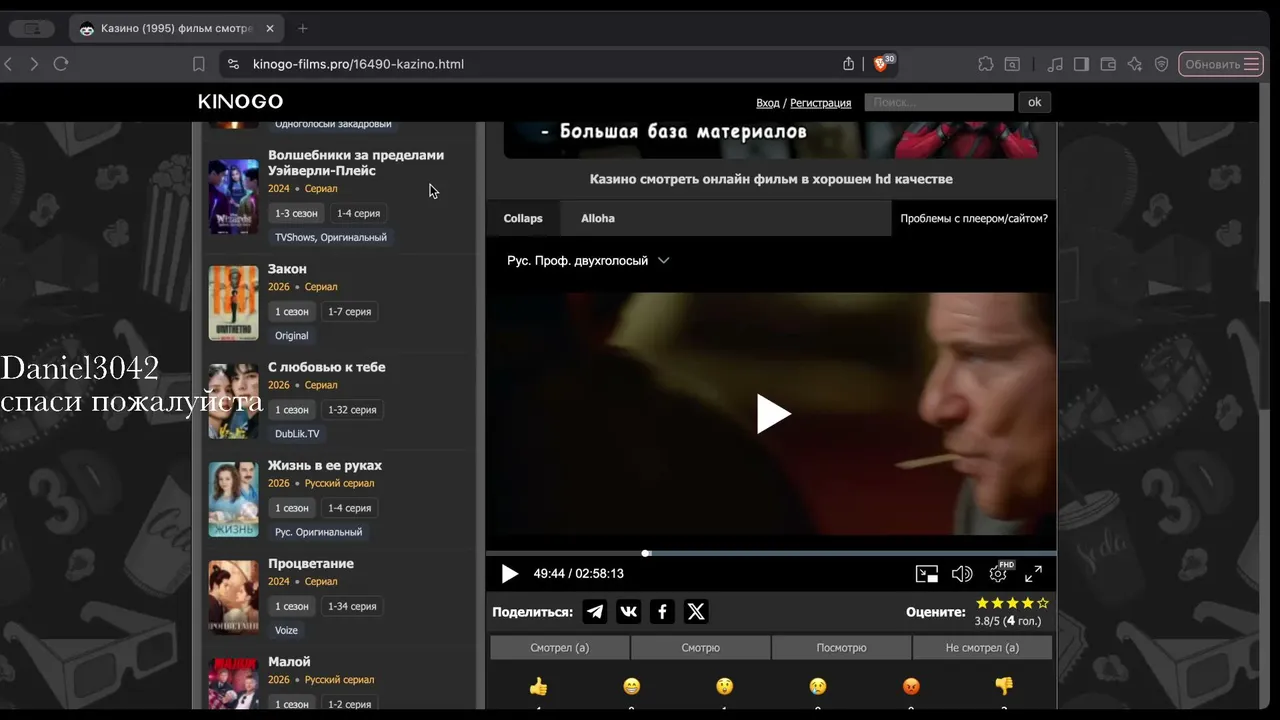Open the wallet icon in the toolbar
The height and width of the screenshot is (720, 1280).
[1108, 64]
